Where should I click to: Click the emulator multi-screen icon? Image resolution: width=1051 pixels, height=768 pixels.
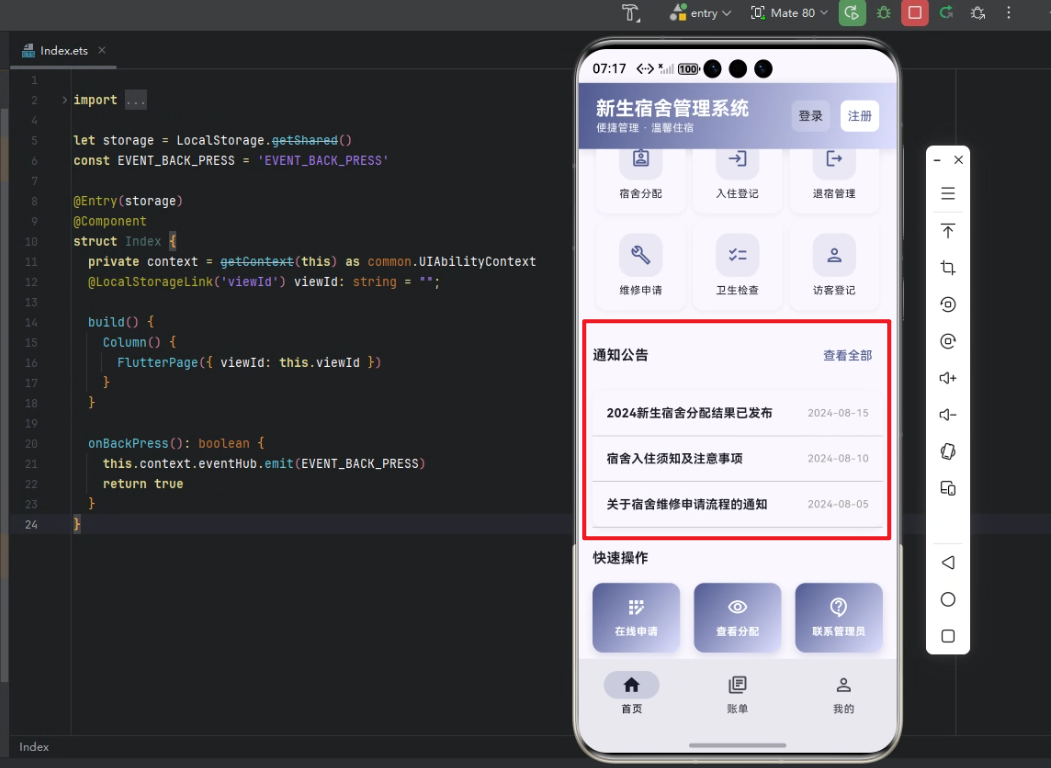(x=948, y=488)
